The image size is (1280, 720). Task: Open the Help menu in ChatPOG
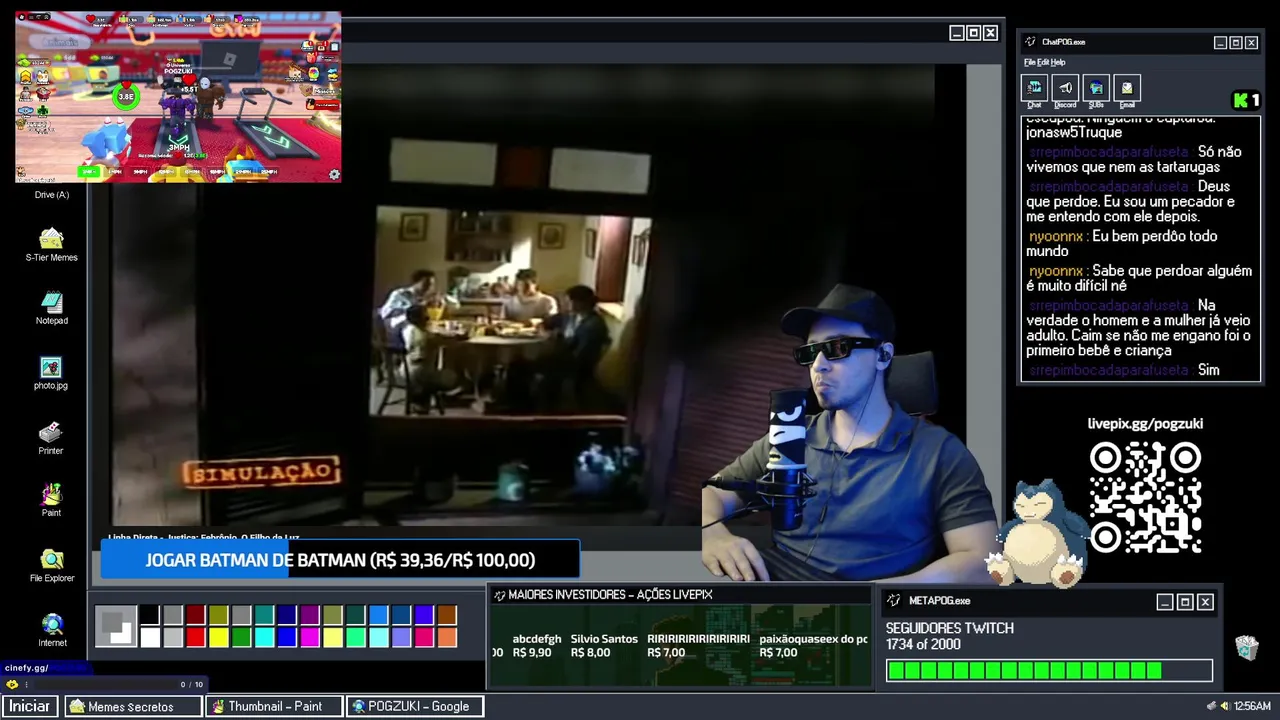click(1058, 62)
